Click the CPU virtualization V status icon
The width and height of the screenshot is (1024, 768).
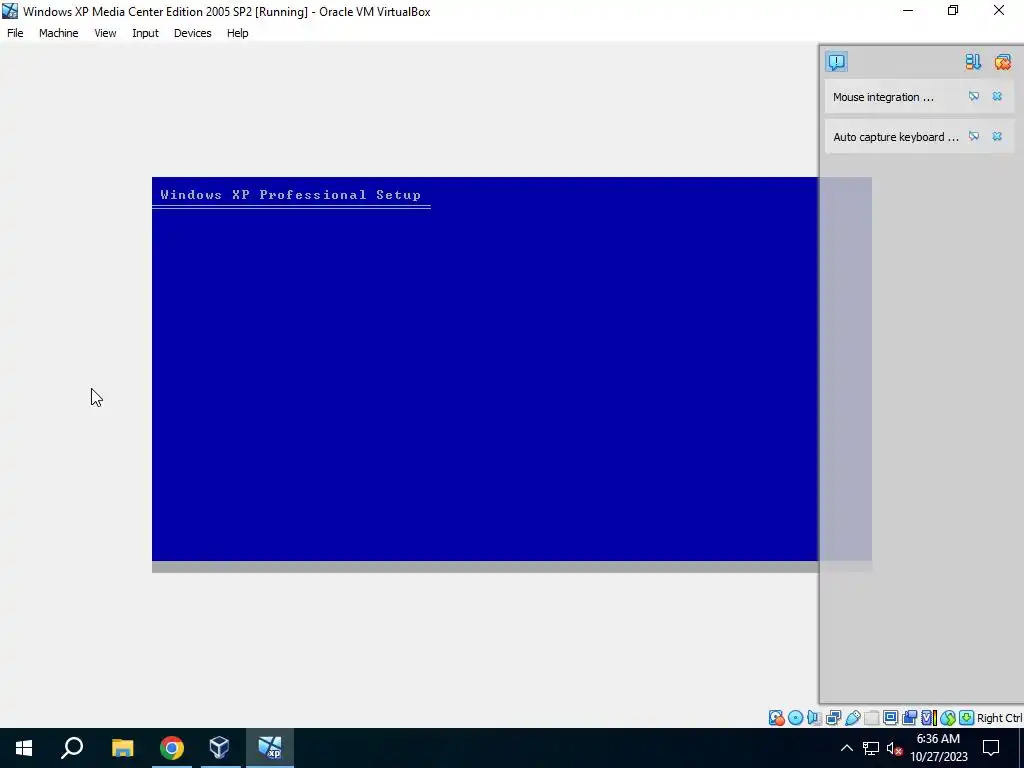928,718
